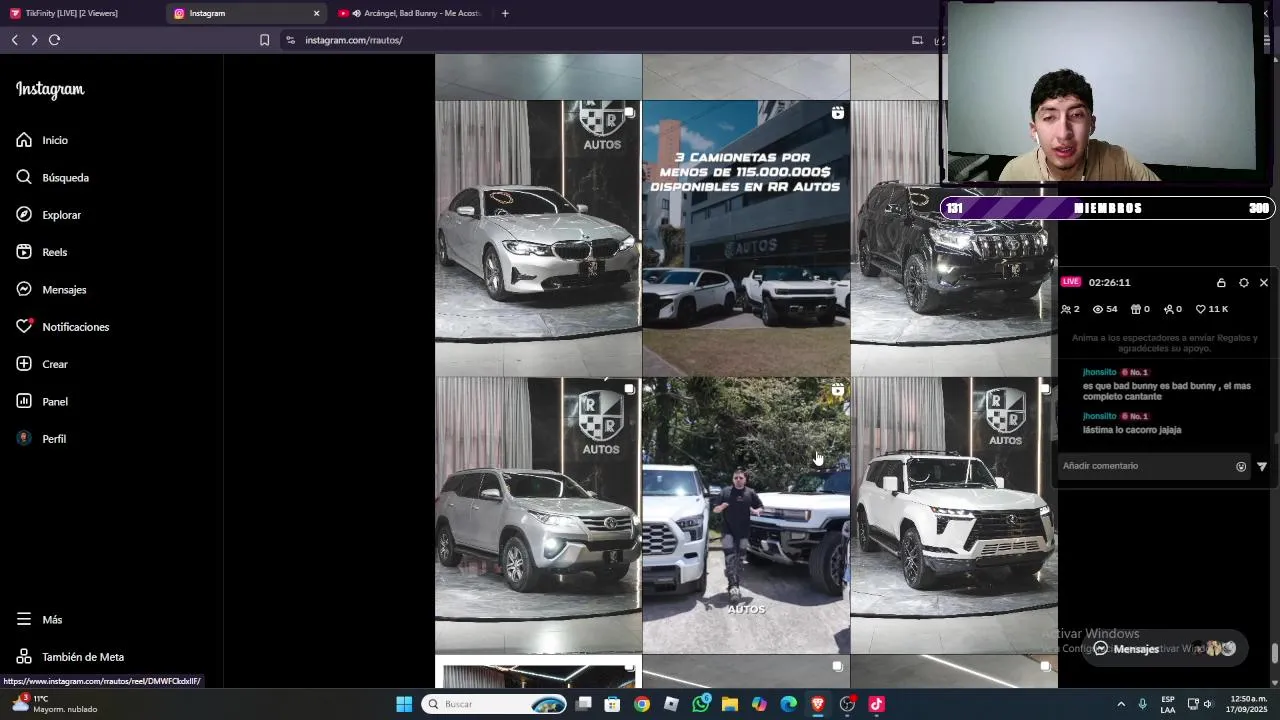Open the white Lexus SUV post
The image size is (1280, 720).
click(x=954, y=515)
